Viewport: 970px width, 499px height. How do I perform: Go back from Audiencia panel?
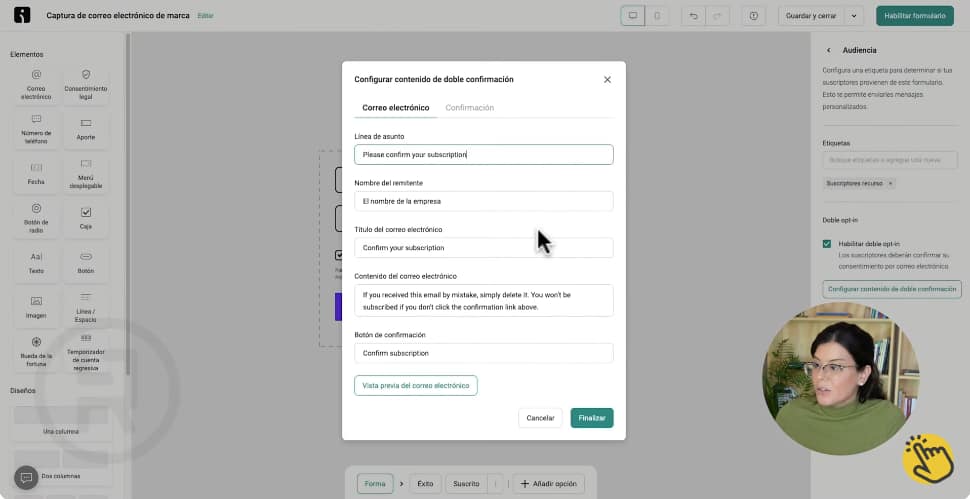pyautogui.click(x=829, y=50)
